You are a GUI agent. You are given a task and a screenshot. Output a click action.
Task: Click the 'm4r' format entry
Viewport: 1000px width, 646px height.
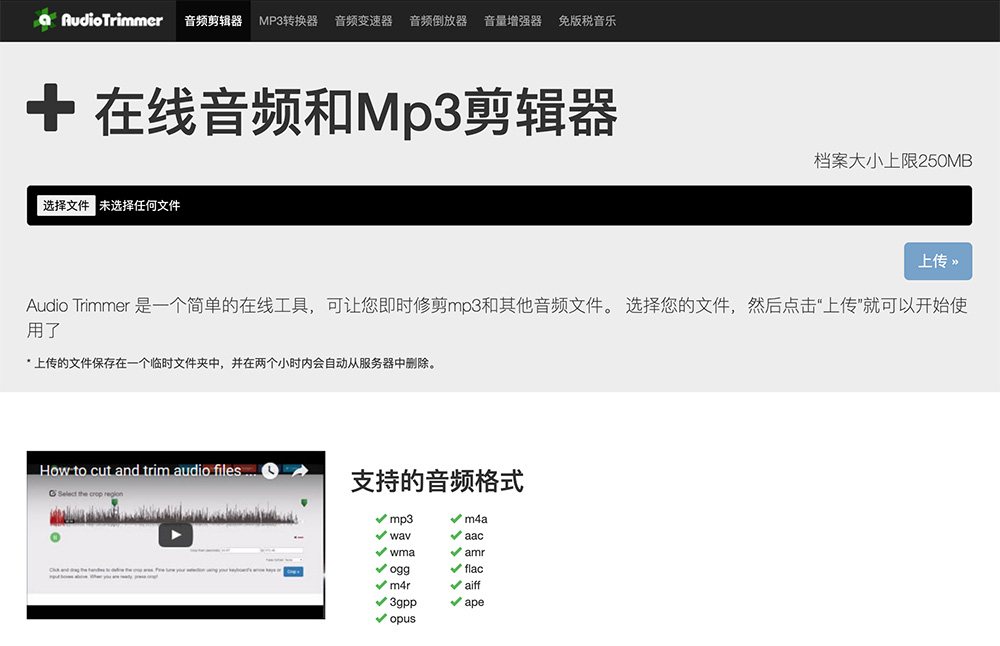(x=393, y=585)
